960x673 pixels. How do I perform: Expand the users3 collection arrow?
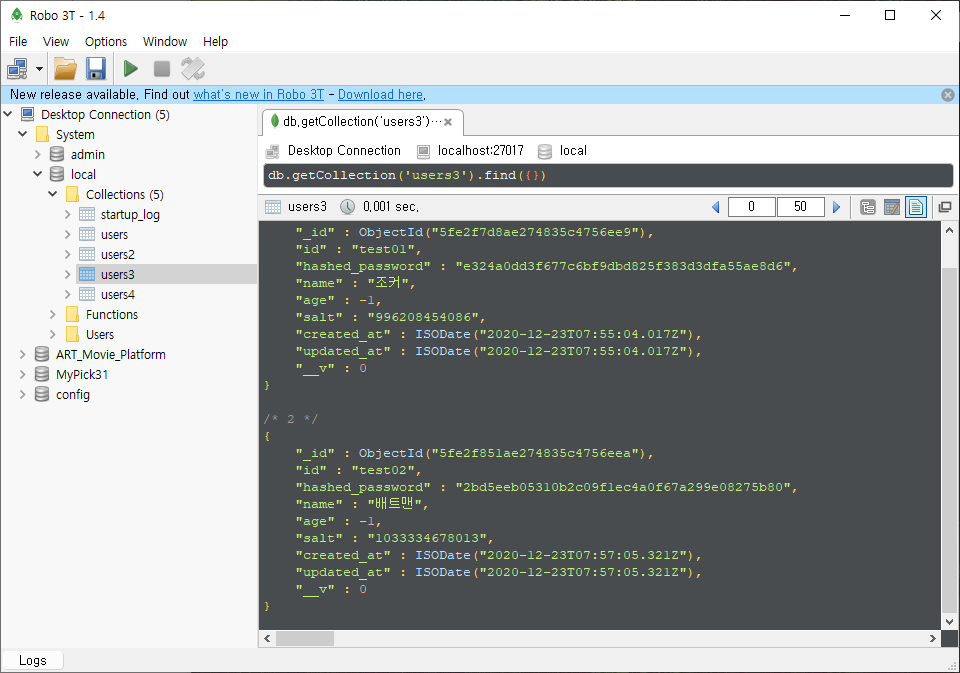point(68,274)
